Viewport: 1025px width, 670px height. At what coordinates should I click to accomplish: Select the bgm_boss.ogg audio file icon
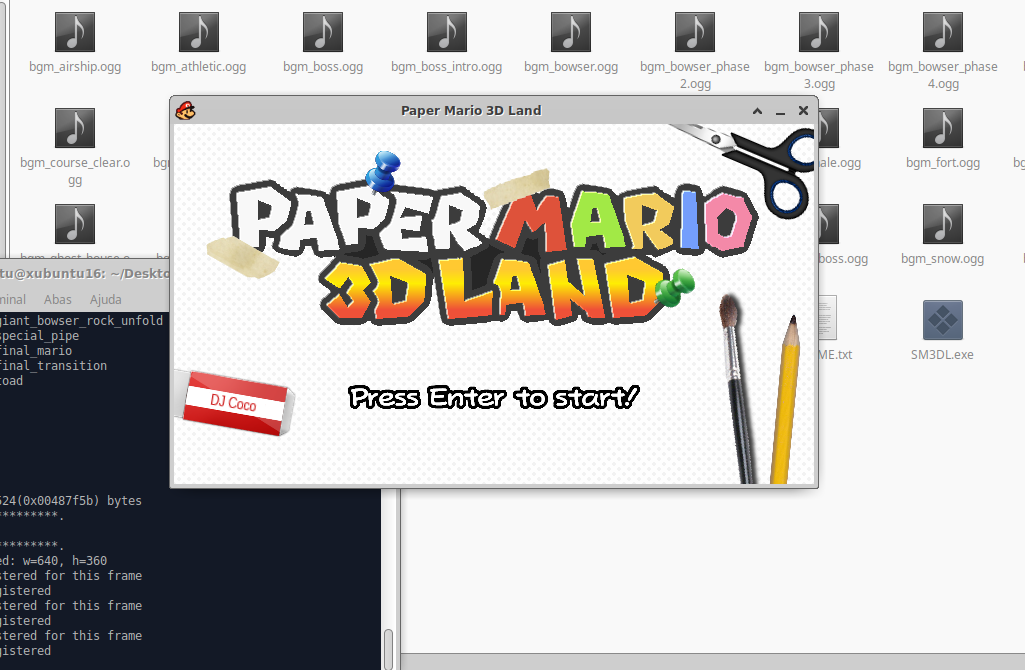pyautogui.click(x=323, y=32)
